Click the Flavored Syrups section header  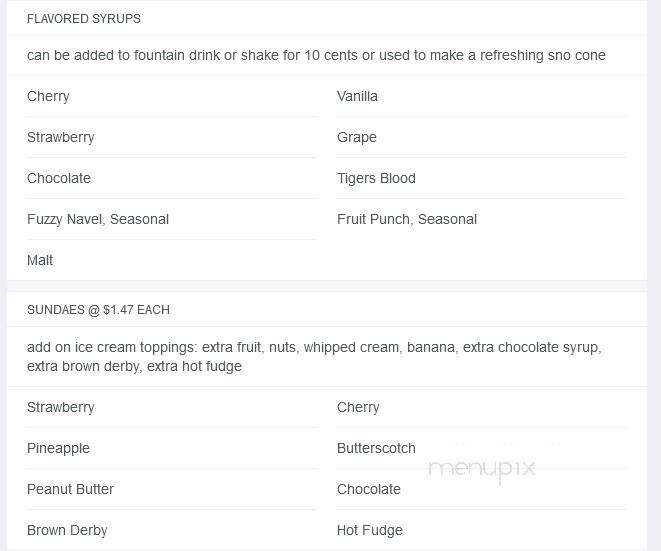84,19
